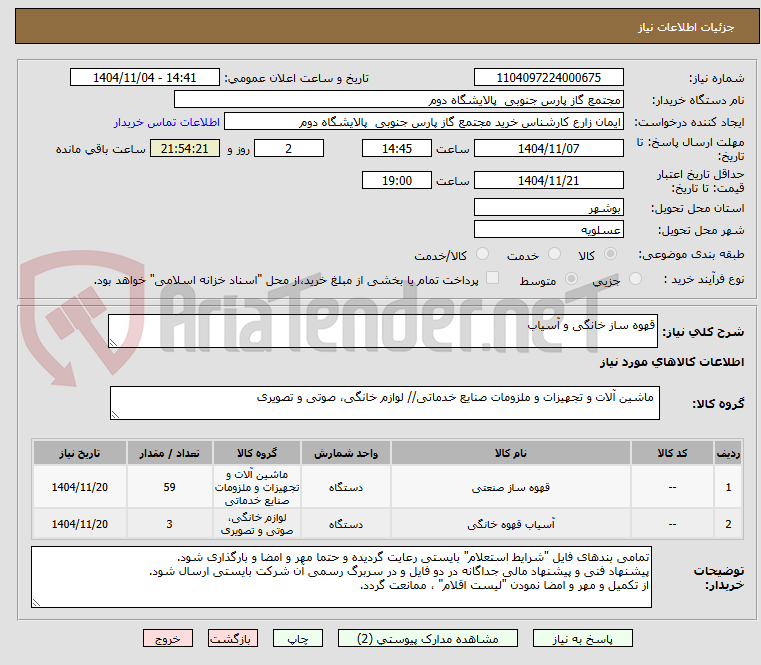The height and width of the screenshot is (665, 761).
Task: Click the شهر محل تحویل field عسلویه
Action: point(548,230)
